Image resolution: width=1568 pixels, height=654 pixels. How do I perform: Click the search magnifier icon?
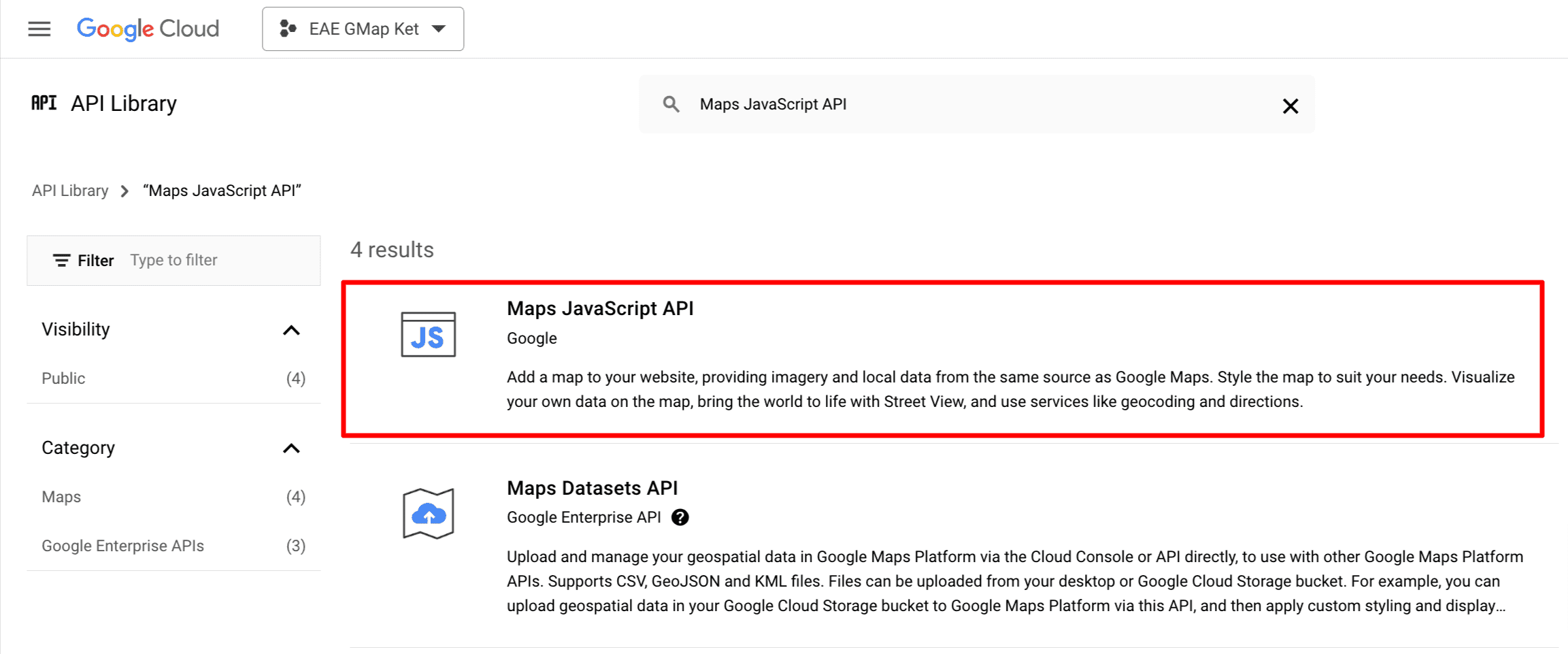coord(671,104)
